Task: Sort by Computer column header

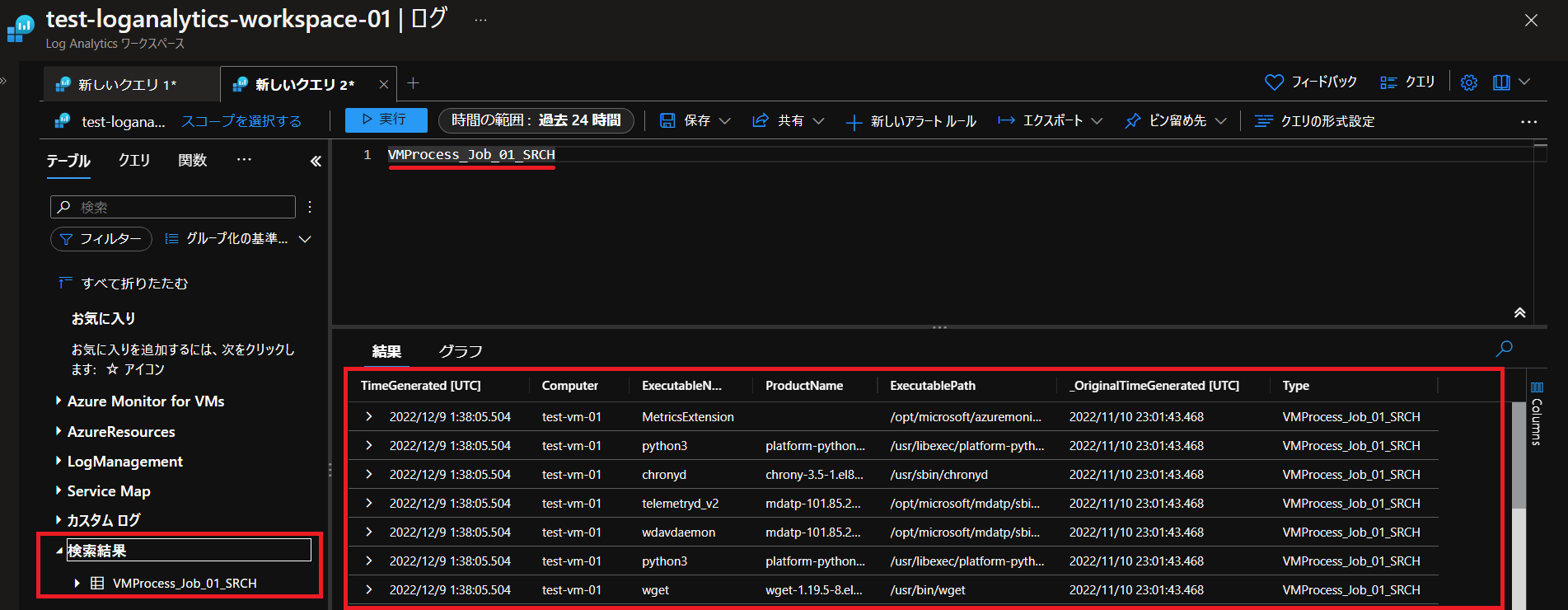Action: 570,386
